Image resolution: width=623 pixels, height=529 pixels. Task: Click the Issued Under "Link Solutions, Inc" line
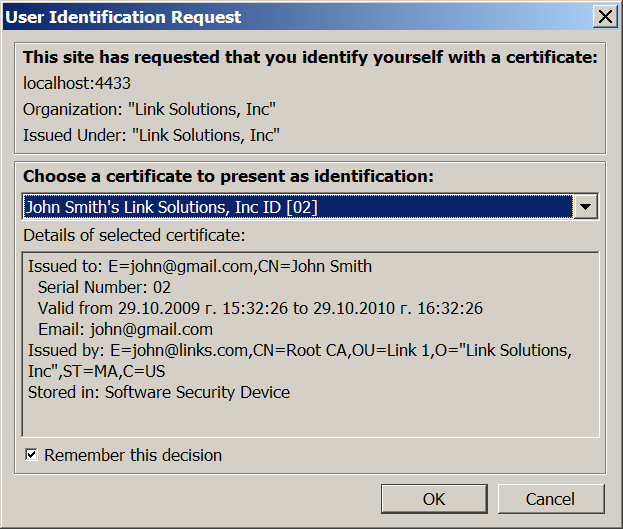(x=151, y=135)
